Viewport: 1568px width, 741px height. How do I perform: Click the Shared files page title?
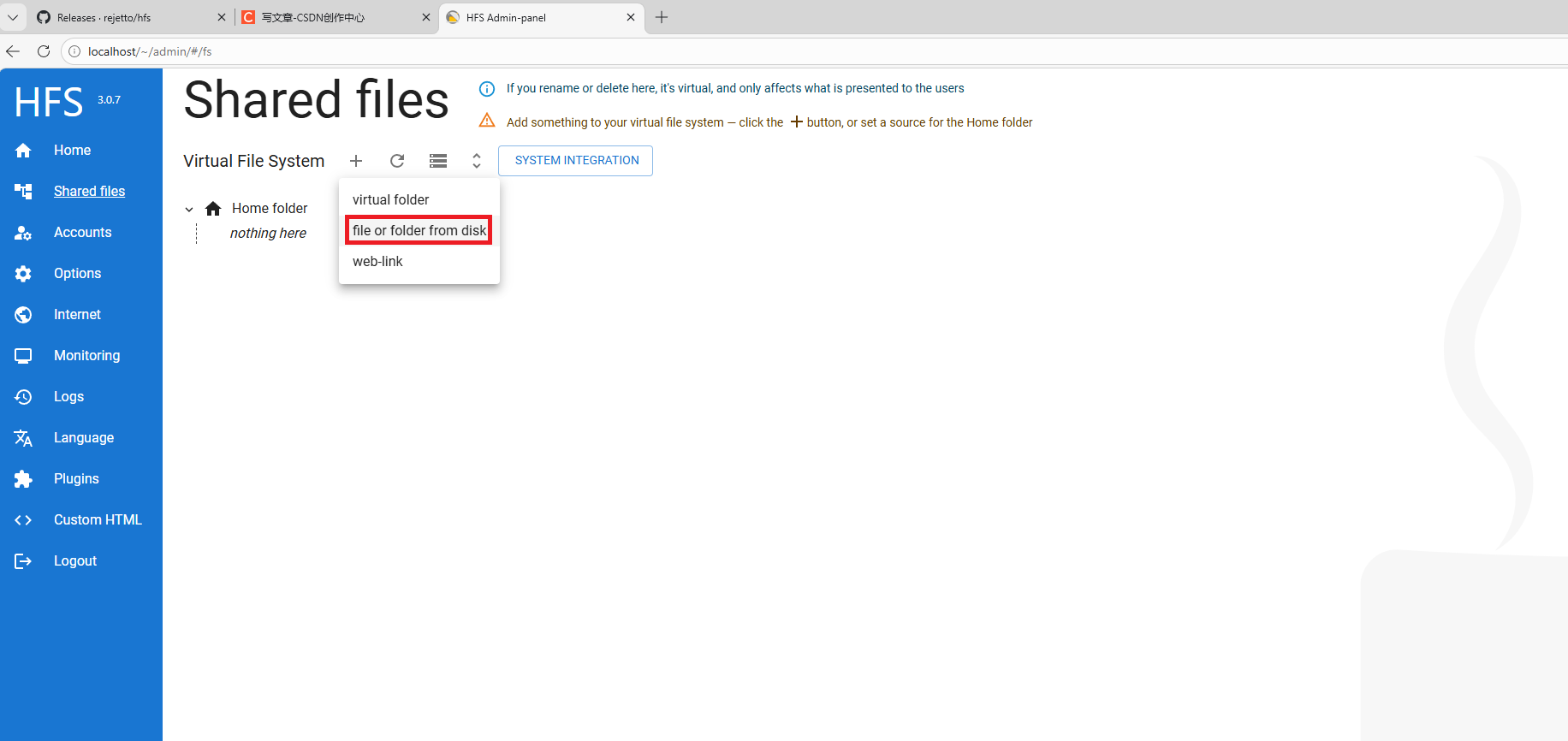point(316,100)
